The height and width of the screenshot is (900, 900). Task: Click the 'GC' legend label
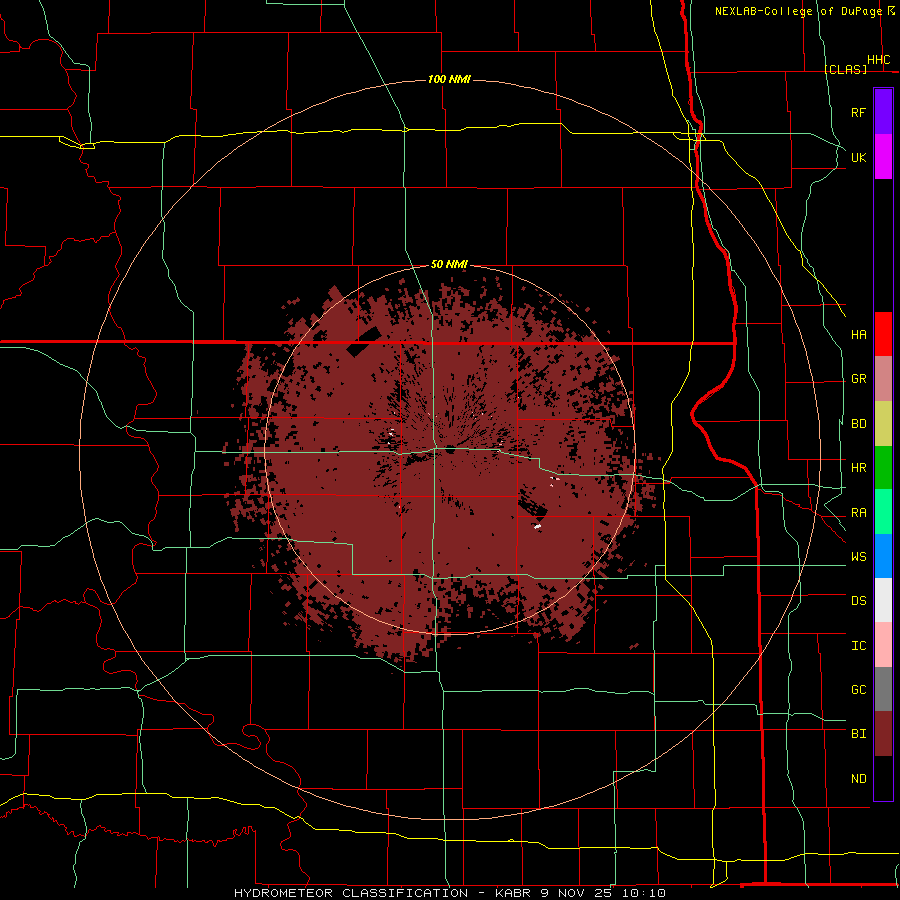pos(859,690)
